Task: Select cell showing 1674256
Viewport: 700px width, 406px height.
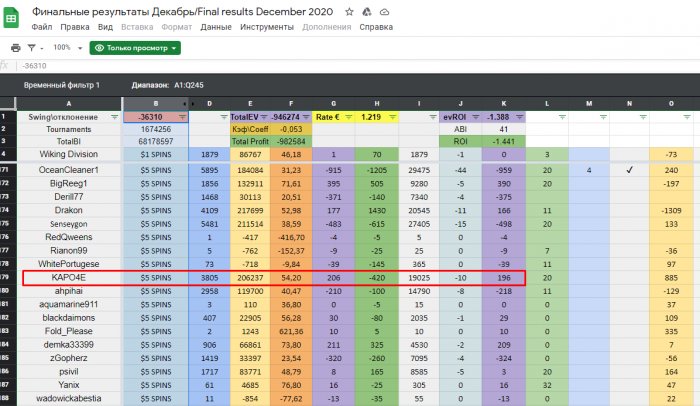Action: tap(156, 129)
